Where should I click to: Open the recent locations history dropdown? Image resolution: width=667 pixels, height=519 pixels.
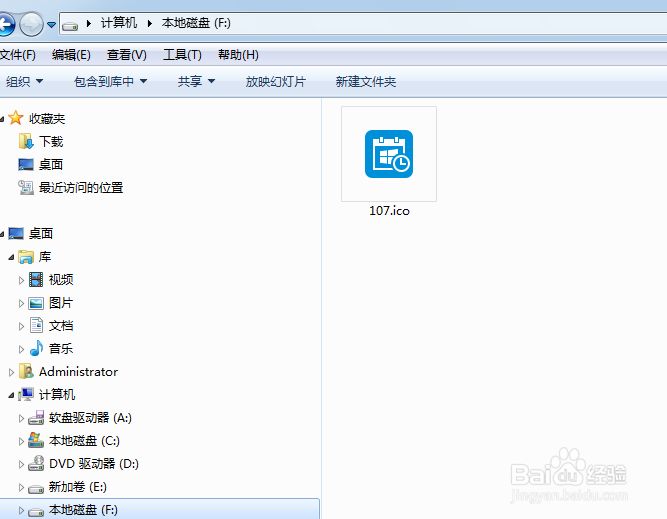coord(51,25)
